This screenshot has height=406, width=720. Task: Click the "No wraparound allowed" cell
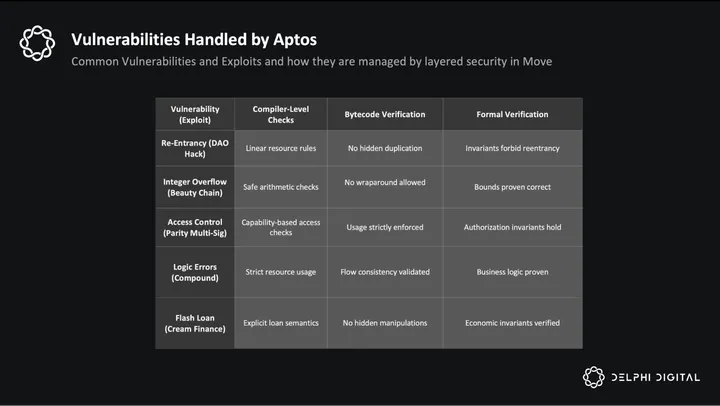(384, 182)
